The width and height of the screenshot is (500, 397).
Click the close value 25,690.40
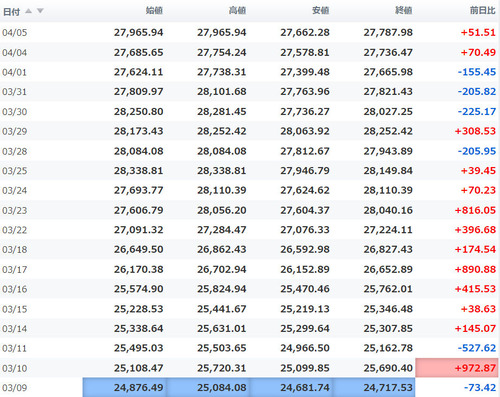click(388, 368)
